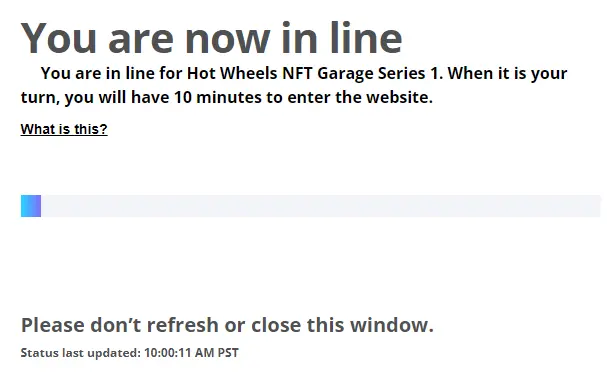Click "Please don't refresh or close this window" notice
This screenshot has width=607, height=378.
pyautogui.click(x=227, y=325)
